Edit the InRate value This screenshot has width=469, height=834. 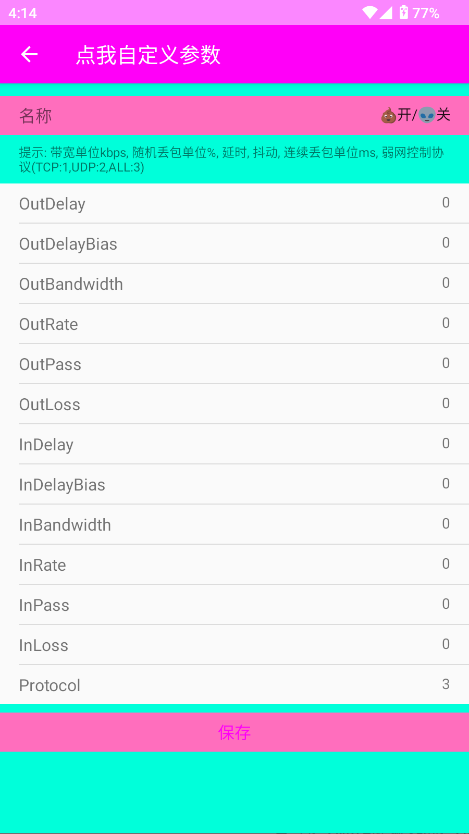pos(446,564)
